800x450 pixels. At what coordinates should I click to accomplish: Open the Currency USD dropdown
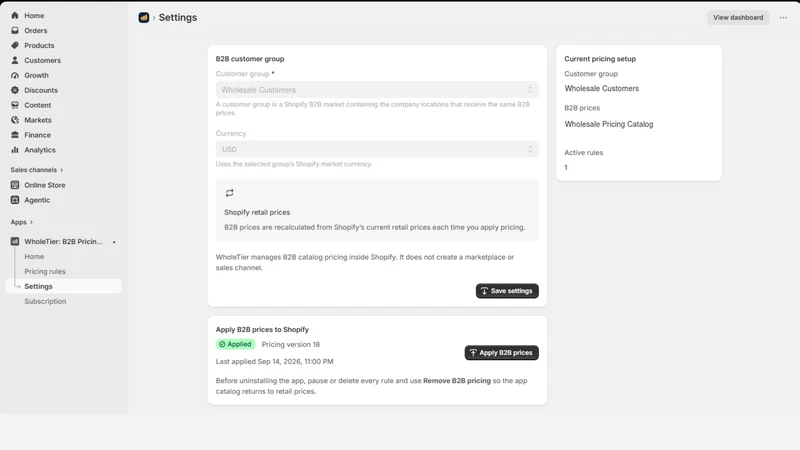tap(377, 149)
